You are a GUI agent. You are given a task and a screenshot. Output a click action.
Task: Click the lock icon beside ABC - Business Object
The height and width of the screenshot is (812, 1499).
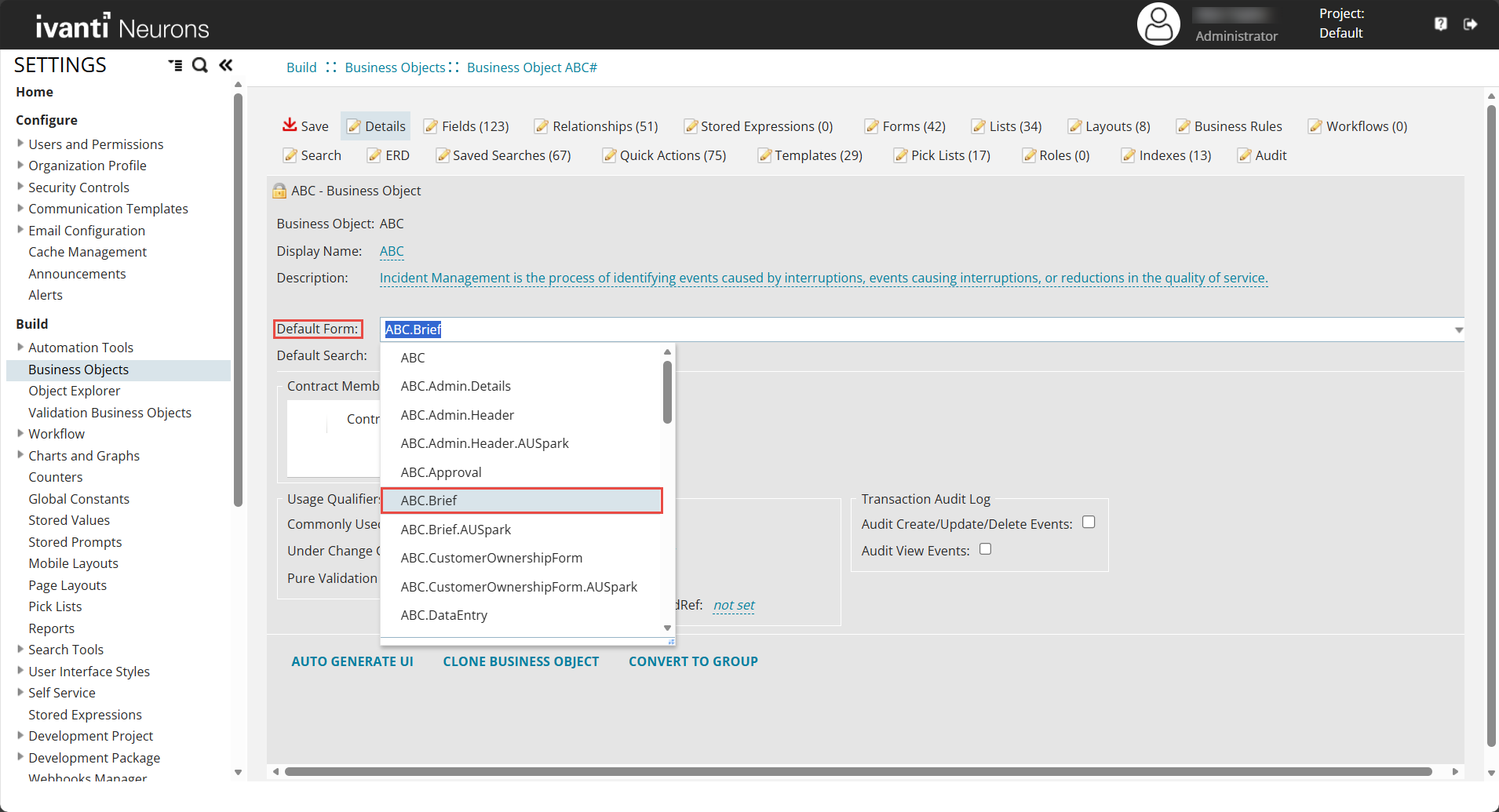(279, 191)
